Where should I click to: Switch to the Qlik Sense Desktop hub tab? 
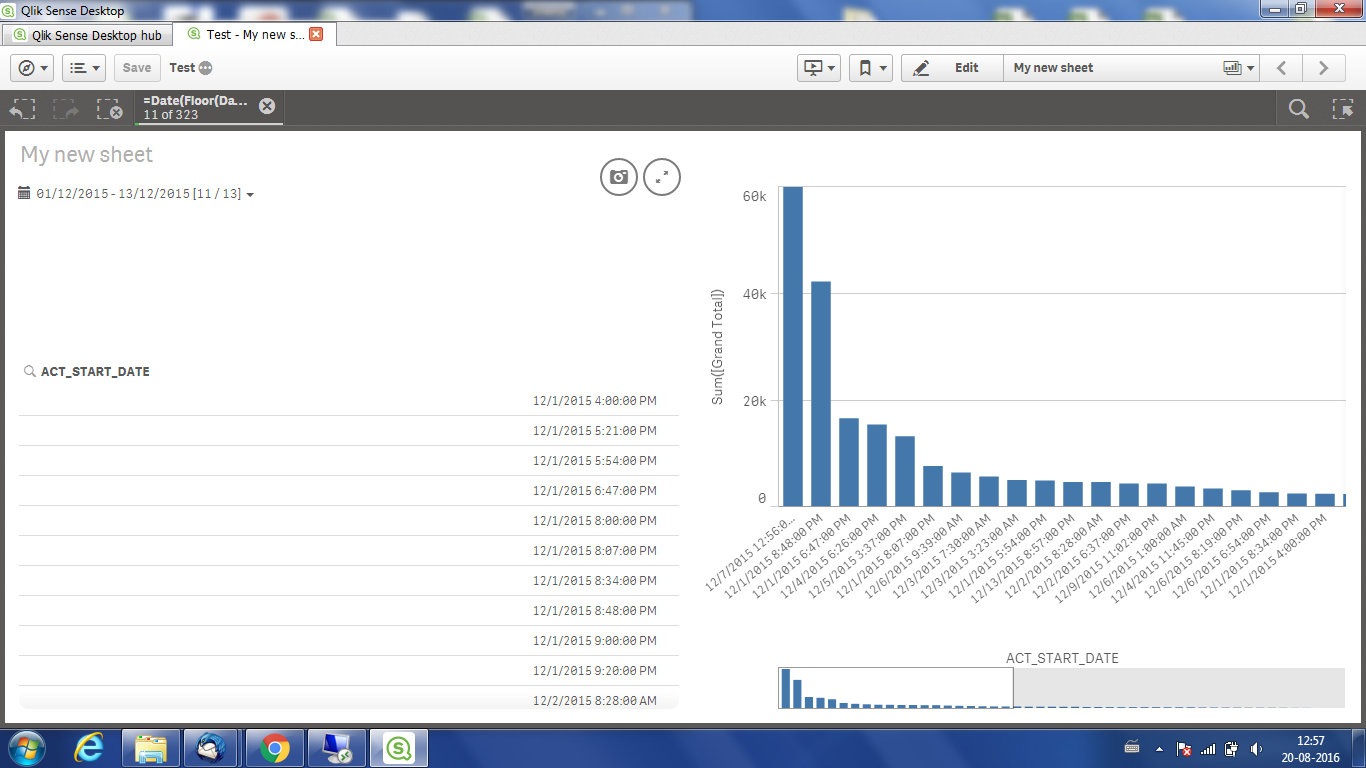point(87,35)
